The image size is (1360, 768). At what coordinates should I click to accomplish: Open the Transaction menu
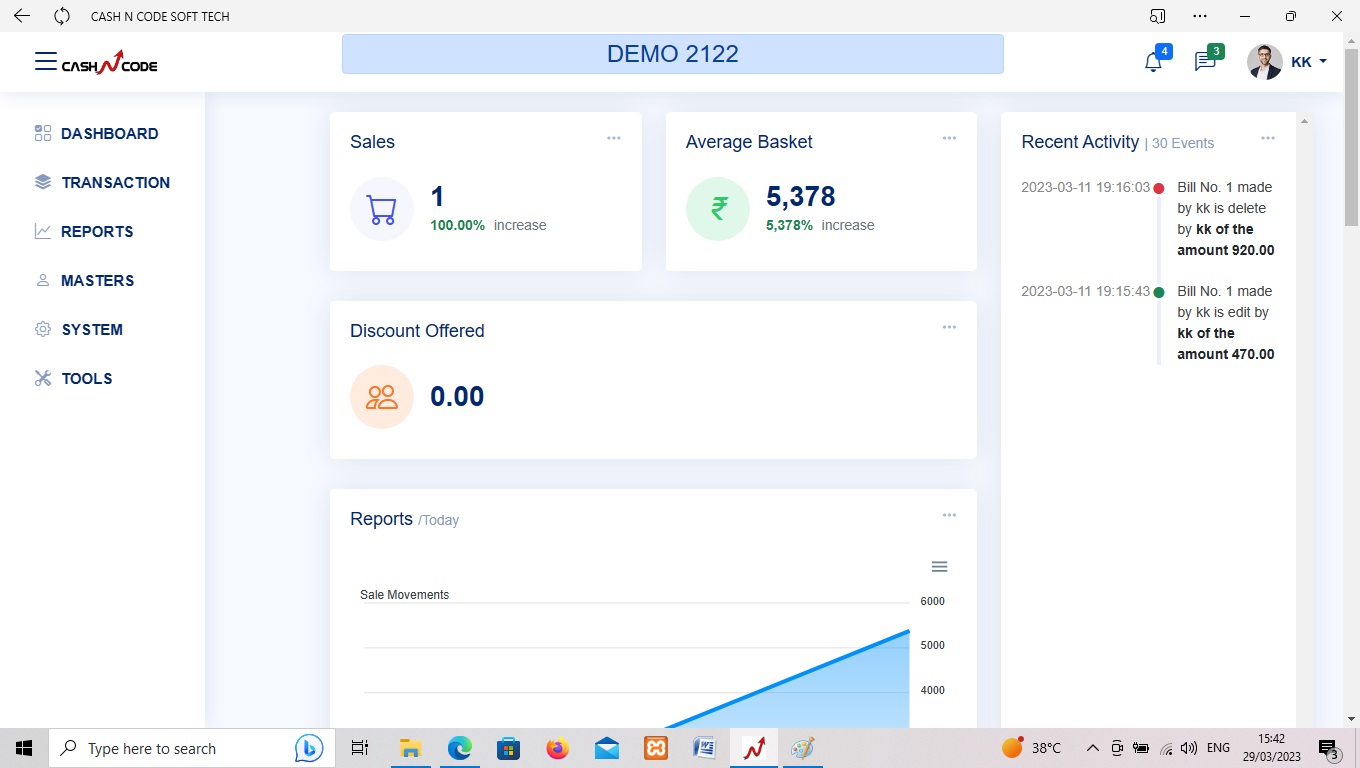(x=115, y=183)
